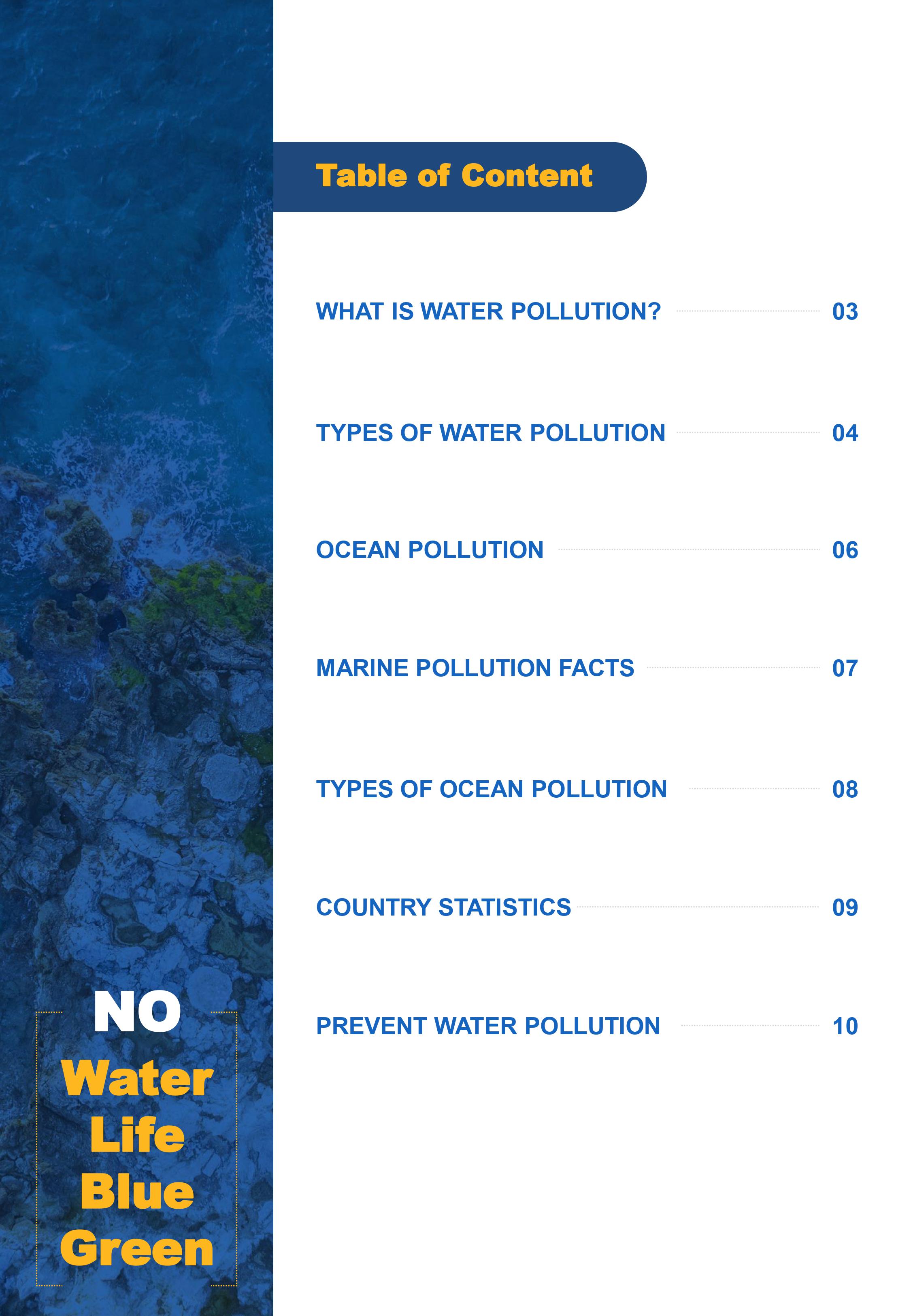
Task: Click page number 08
Action: click(x=845, y=790)
